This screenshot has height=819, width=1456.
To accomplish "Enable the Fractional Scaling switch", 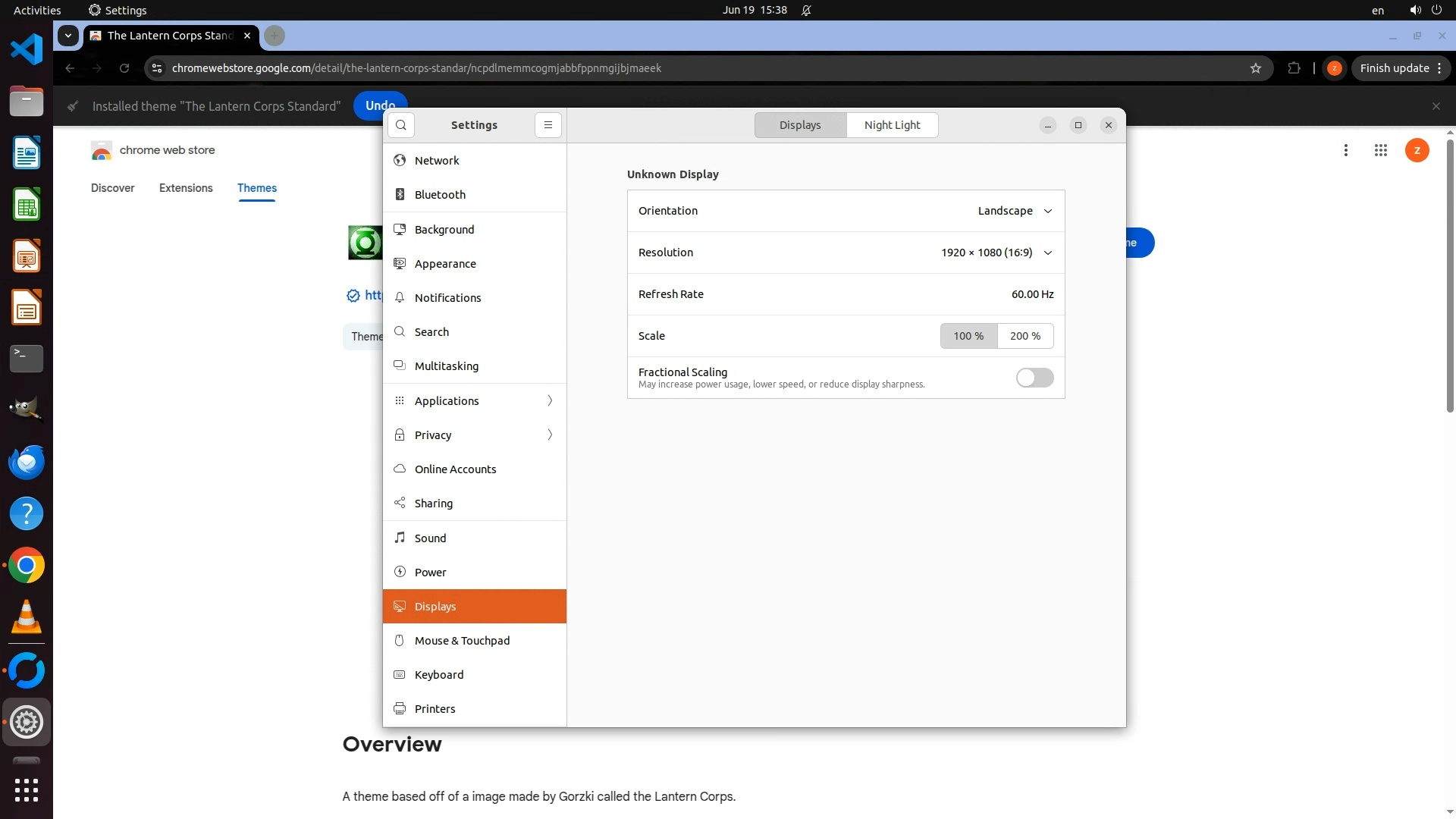I will (1034, 378).
